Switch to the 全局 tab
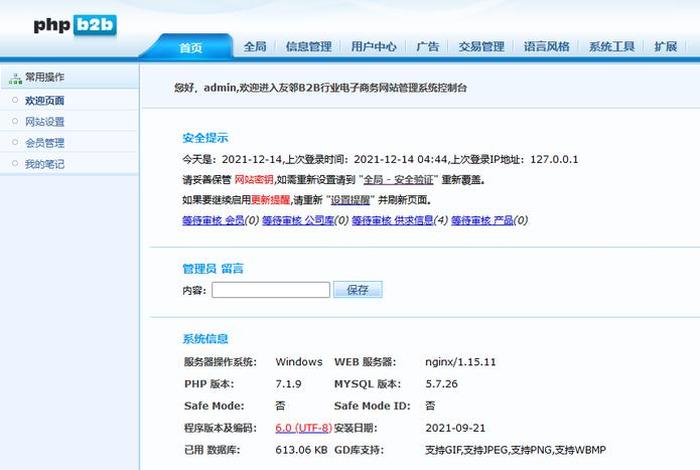The width and height of the screenshot is (700, 470). click(x=255, y=46)
